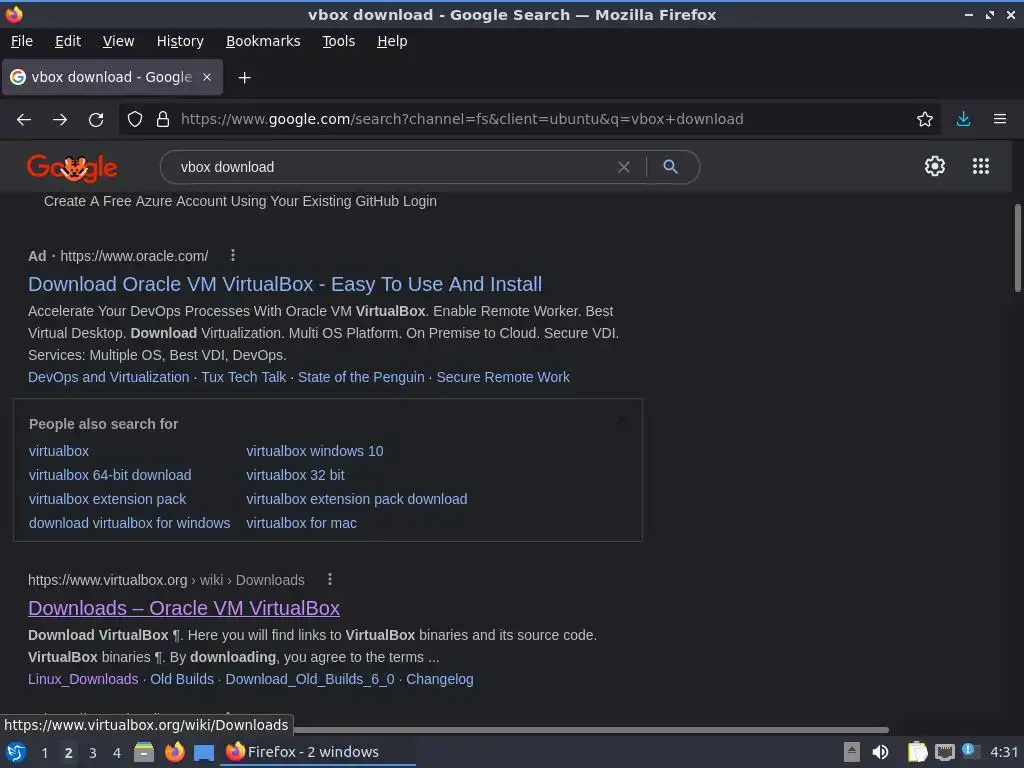Open options for the Oracle ad
The height and width of the screenshot is (768, 1024).
click(x=232, y=255)
